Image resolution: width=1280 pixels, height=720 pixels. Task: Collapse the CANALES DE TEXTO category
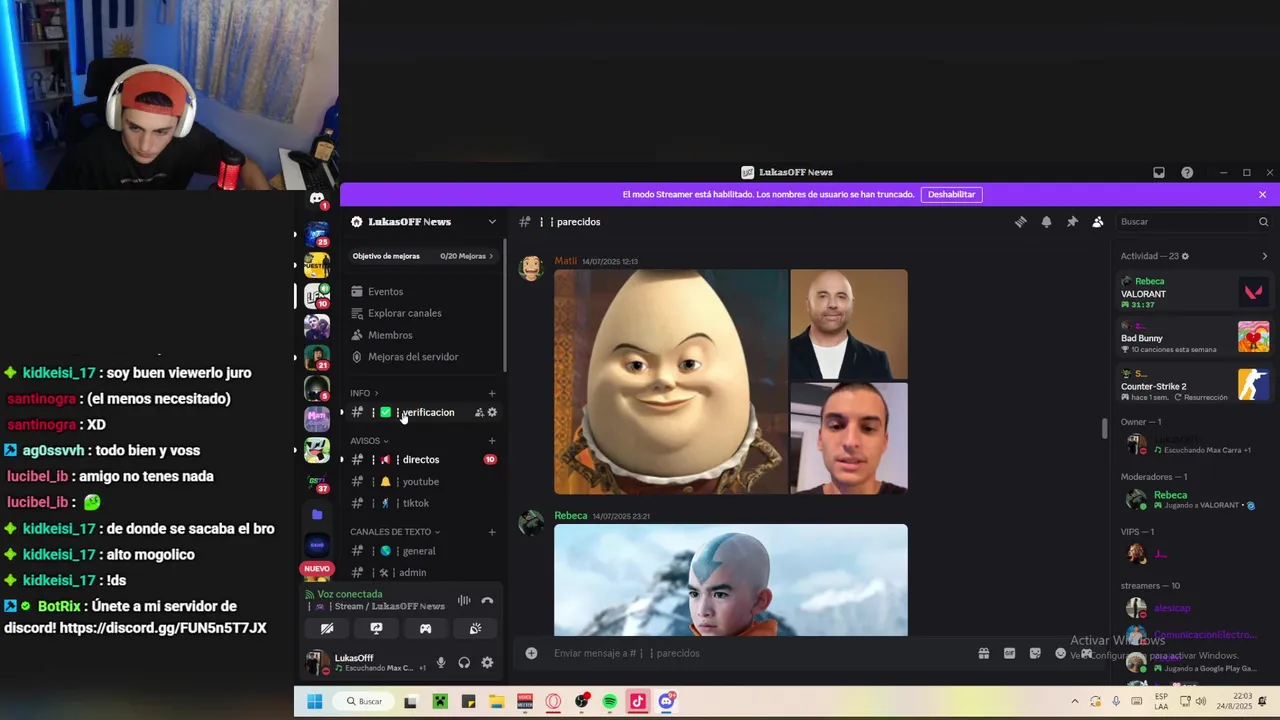click(x=395, y=532)
